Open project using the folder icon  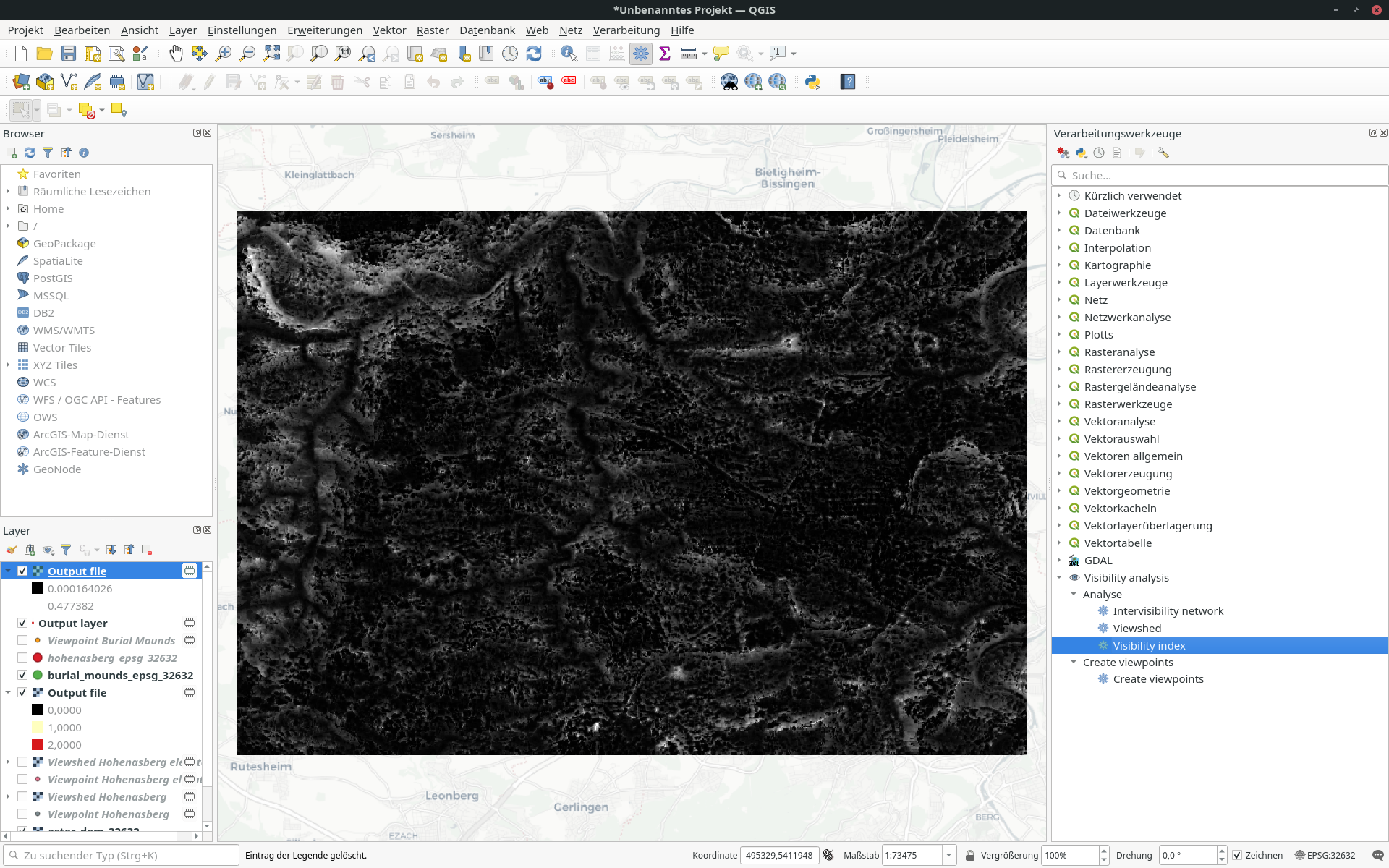(45, 54)
